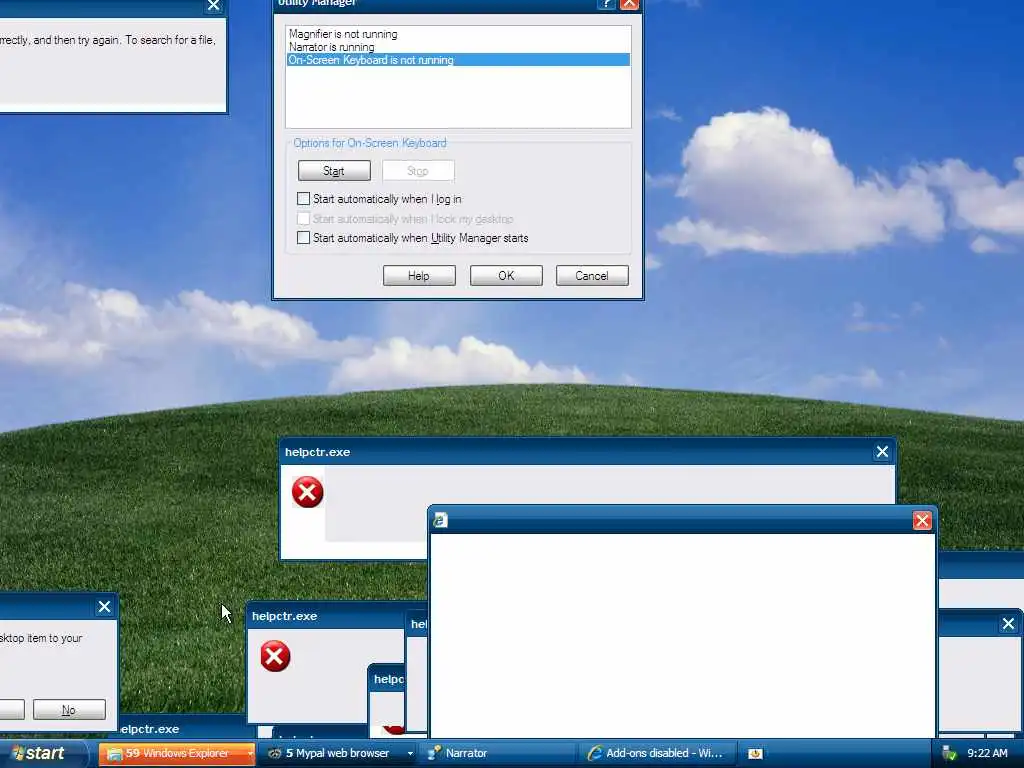
Task: Confirm Utility Manager with OK
Action: (x=506, y=276)
